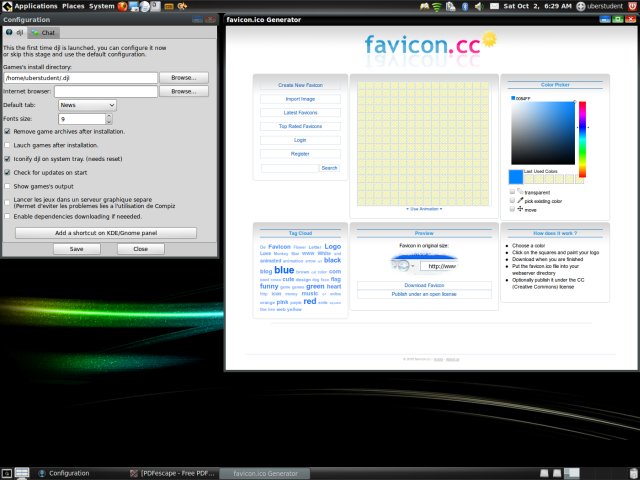Open the Default tab dropdown showing News
640x480 pixels.
pyautogui.click(x=87, y=105)
